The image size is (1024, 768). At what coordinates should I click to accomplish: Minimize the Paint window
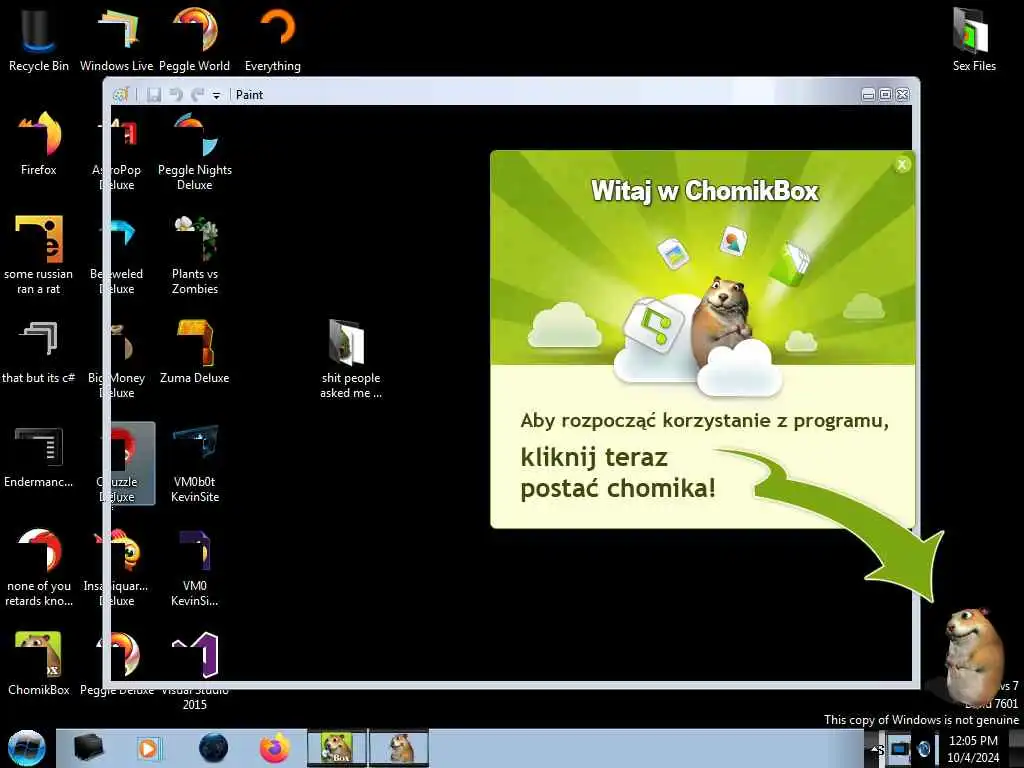click(x=868, y=95)
